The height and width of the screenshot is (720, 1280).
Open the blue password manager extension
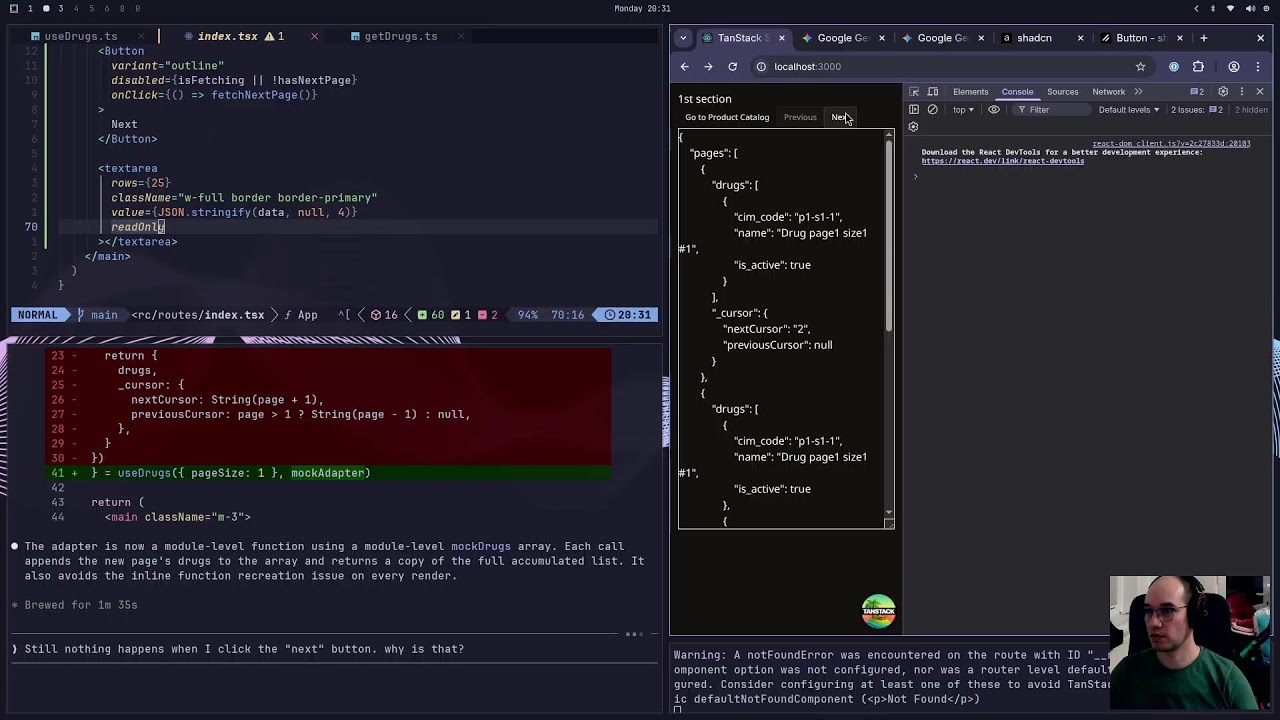[1174, 67]
